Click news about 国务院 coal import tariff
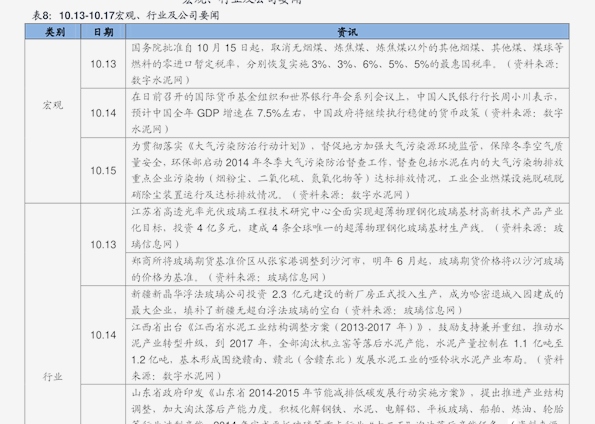This screenshot has height=424, width=595. point(347,64)
